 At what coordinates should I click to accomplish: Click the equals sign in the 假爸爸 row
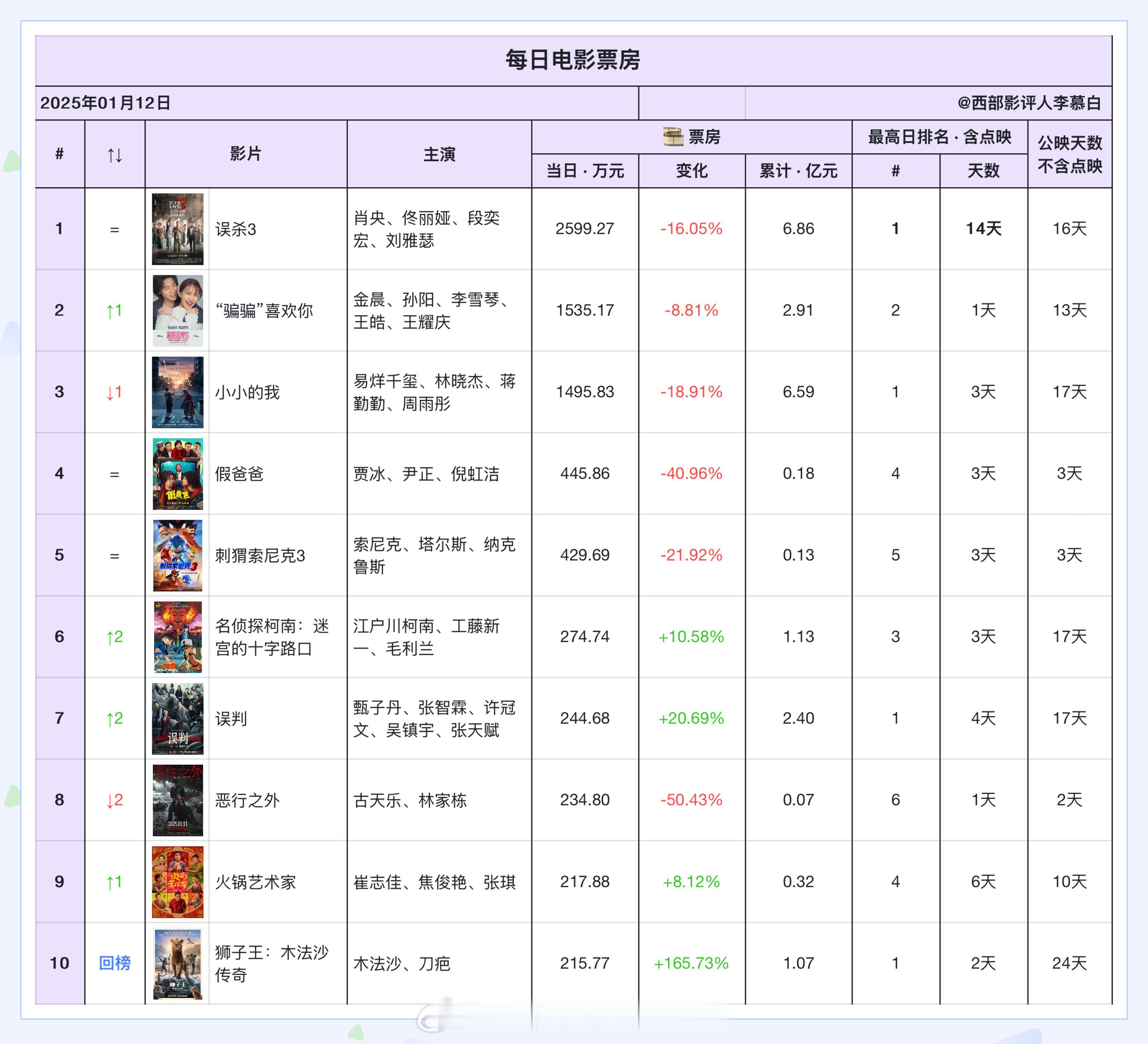[114, 474]
